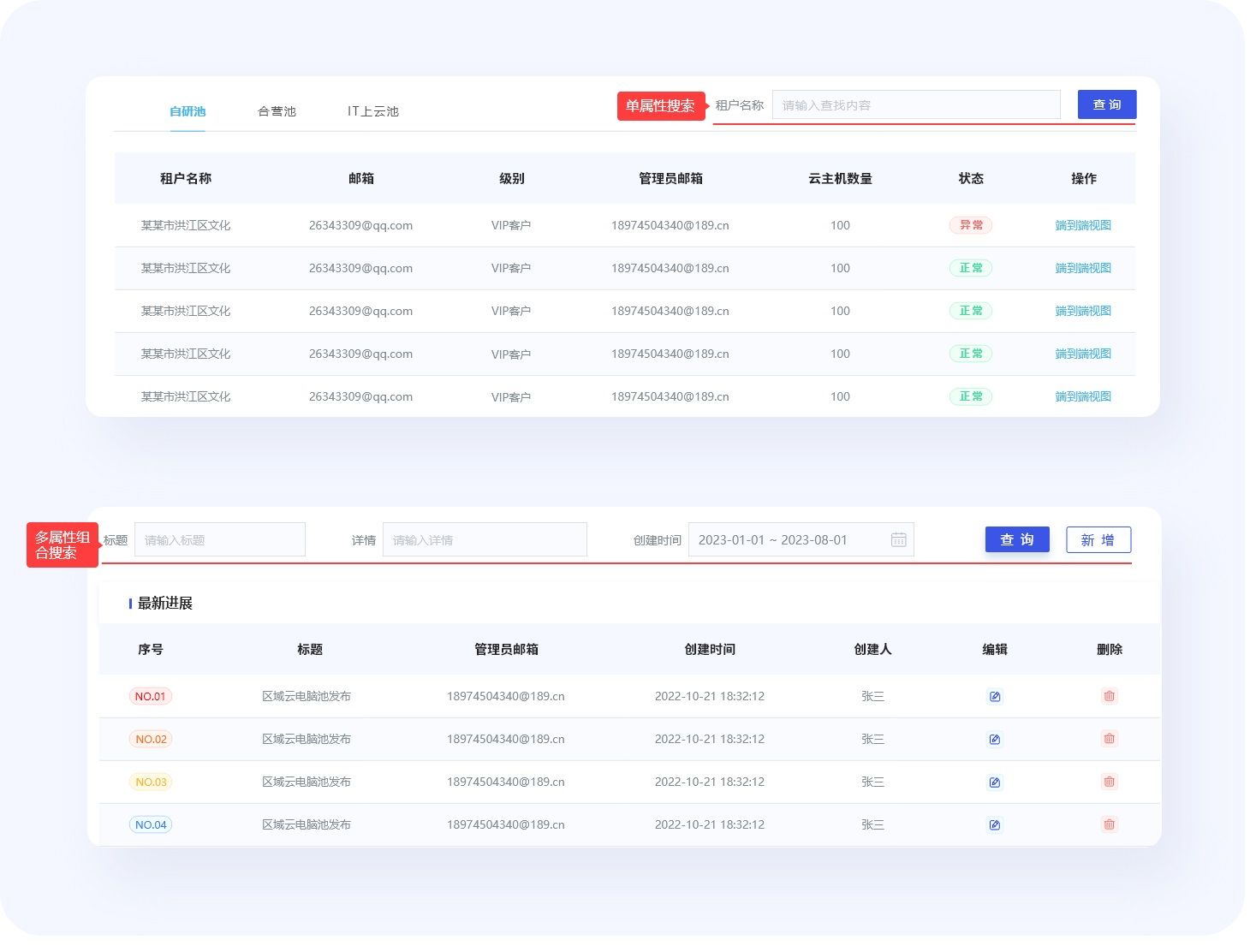
Task: Click the 级别 column header
Action: coord(511,178)
